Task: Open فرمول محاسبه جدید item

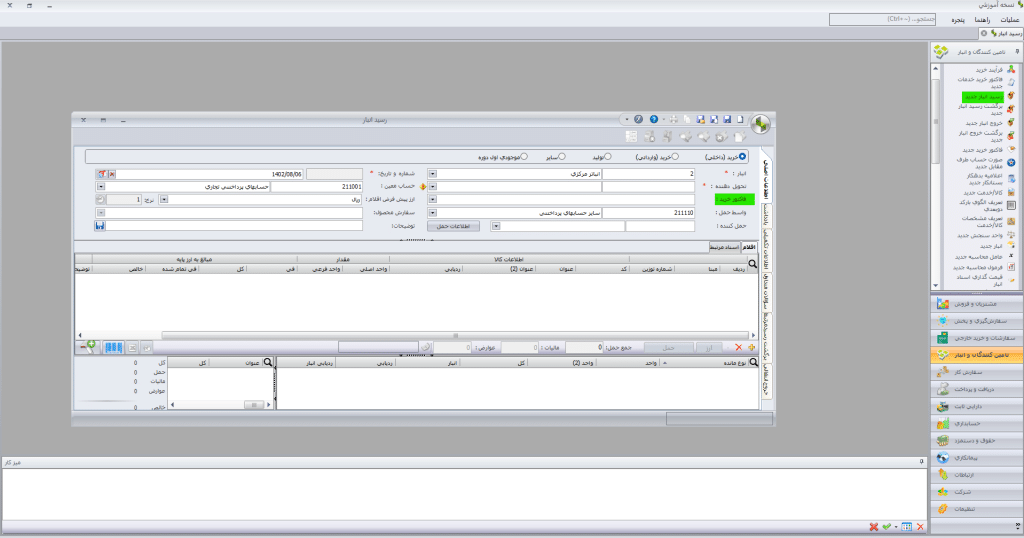Action: click(978, 267)
